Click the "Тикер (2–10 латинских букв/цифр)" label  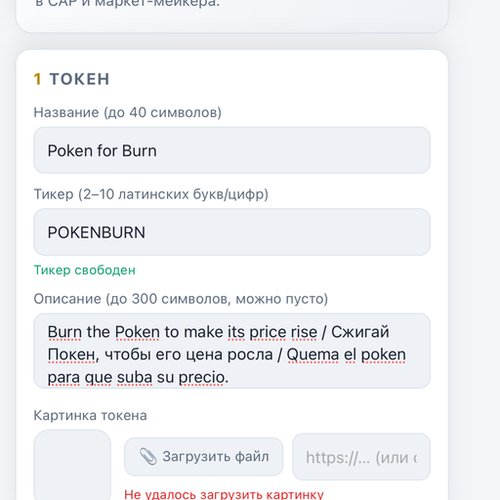point(151,194)
